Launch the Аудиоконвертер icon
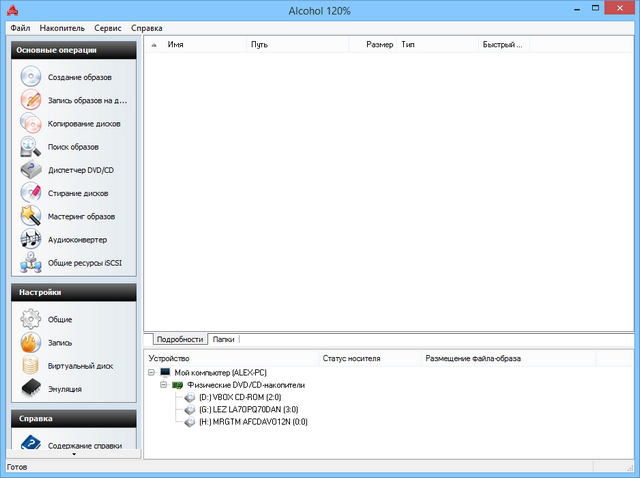This screenshot has height=478, width=640. [x=30, y=240]
